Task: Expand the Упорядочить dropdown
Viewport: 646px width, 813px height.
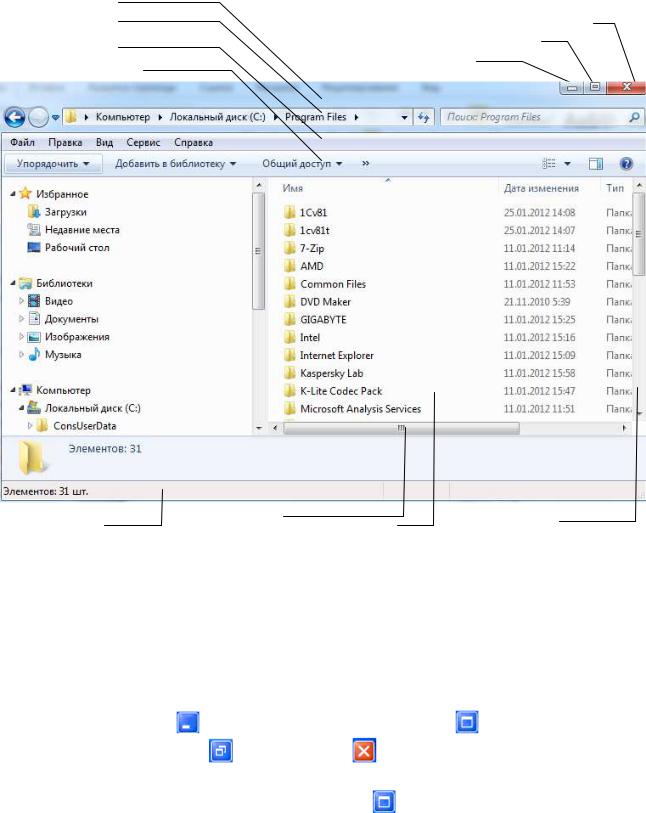Action: pyautogui.click(x=53, y=164)
